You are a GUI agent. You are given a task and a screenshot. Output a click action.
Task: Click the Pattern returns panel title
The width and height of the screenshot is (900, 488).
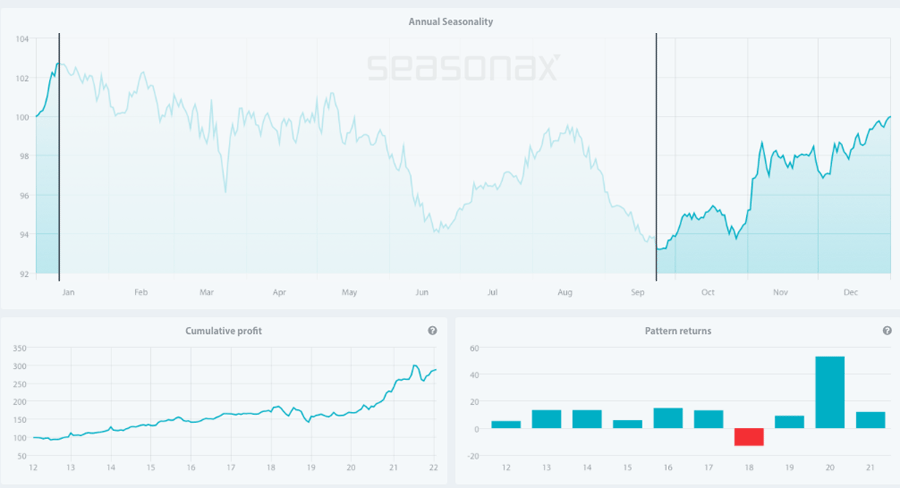tap(679, 331)
